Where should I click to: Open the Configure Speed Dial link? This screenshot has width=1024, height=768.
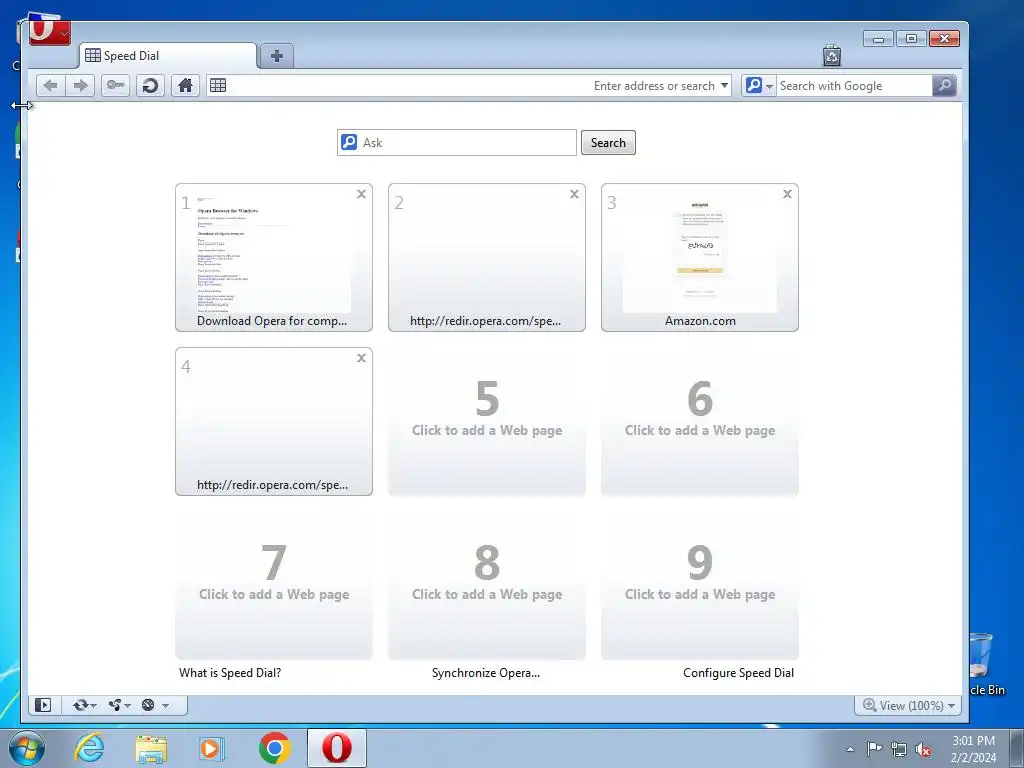tap(739, 673)
